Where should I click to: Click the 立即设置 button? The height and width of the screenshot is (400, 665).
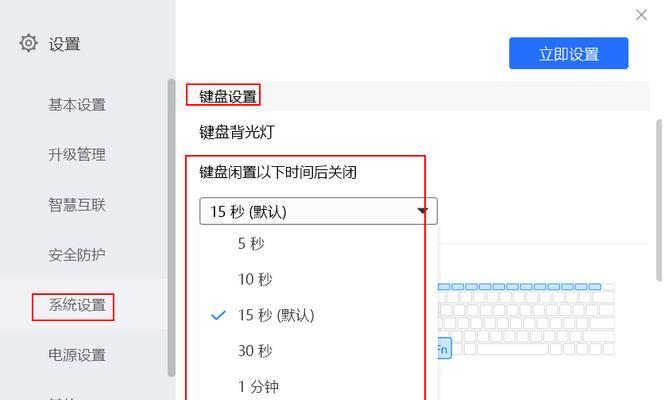[x=568, y=53]
